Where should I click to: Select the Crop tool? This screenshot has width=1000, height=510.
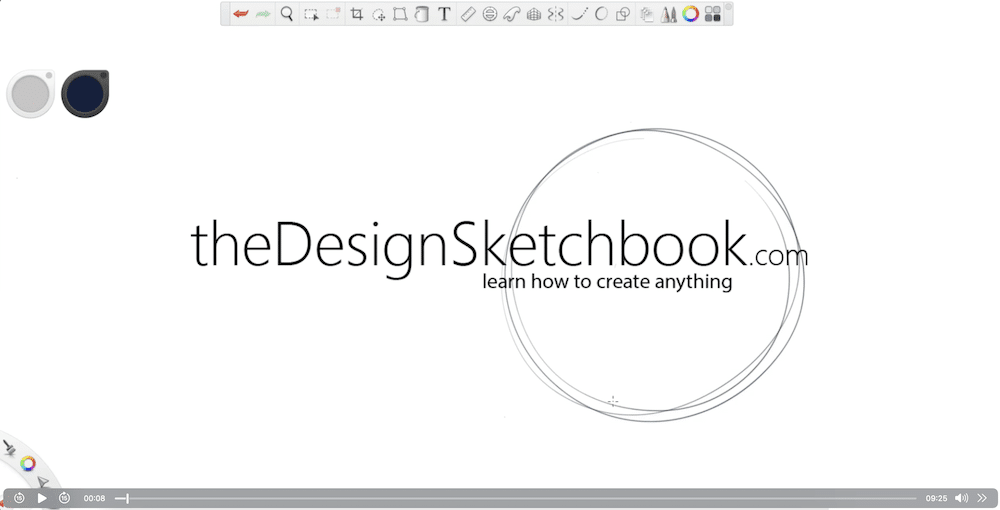357,14
